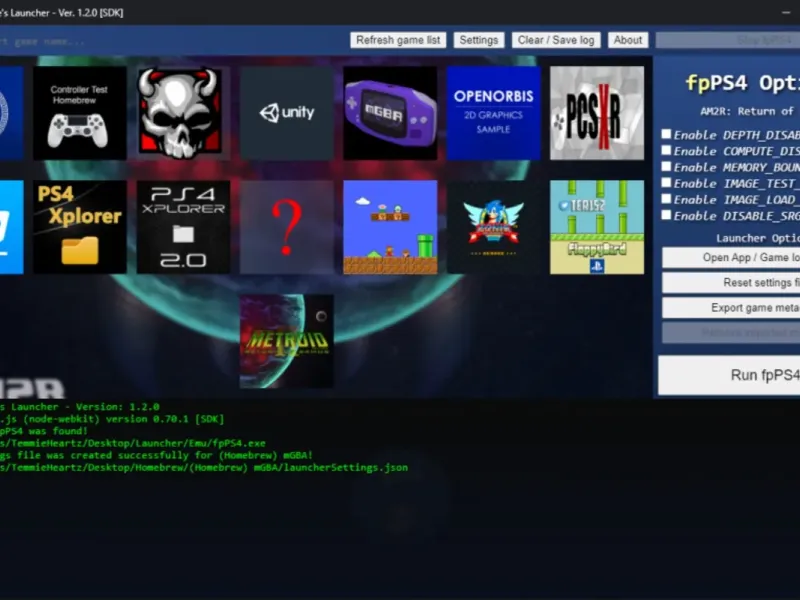Choose the Unity game tile
The height and width of the screenshot is (600, 800).
pos(287,113)
